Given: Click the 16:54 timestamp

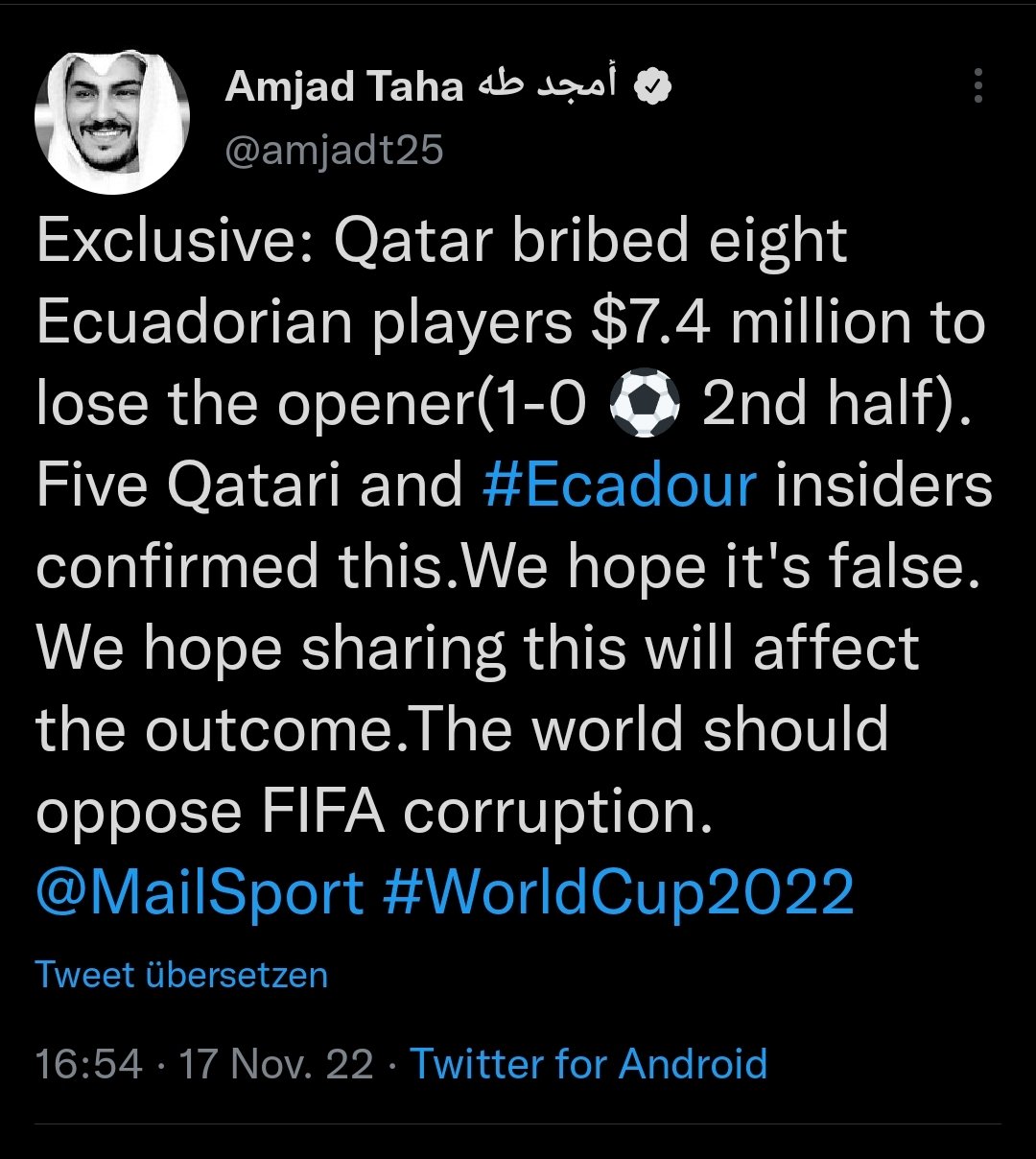Looking at the screenshot, I should (88, 1064).
